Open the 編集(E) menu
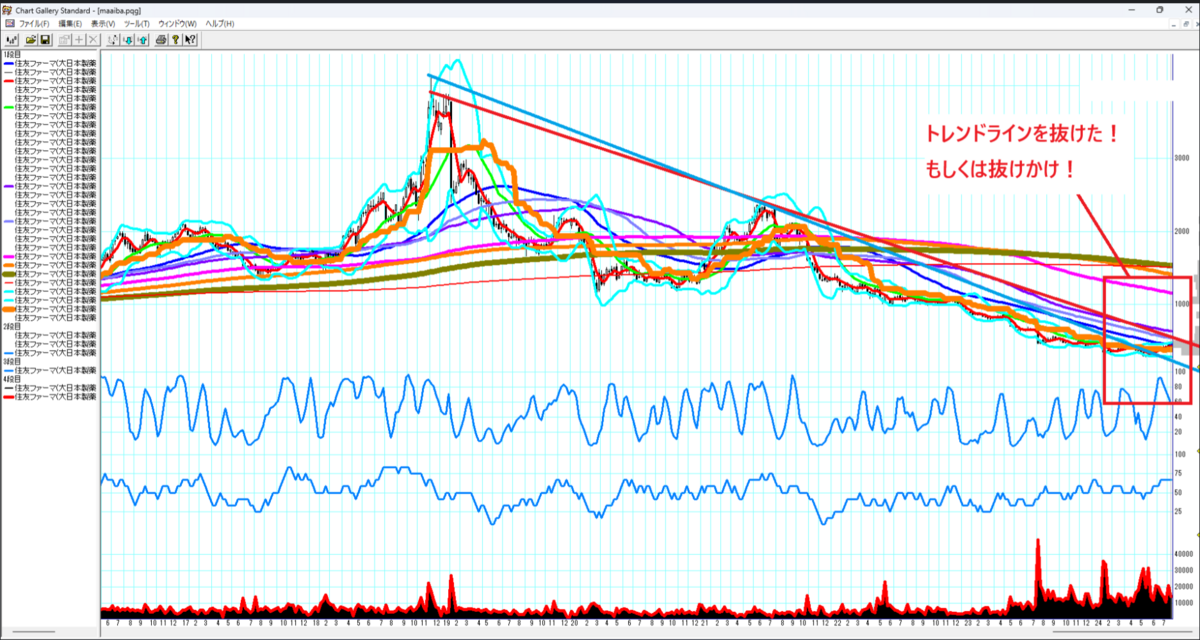The width and height of the screenshot is (1200, 640). (x=70, y=24)
